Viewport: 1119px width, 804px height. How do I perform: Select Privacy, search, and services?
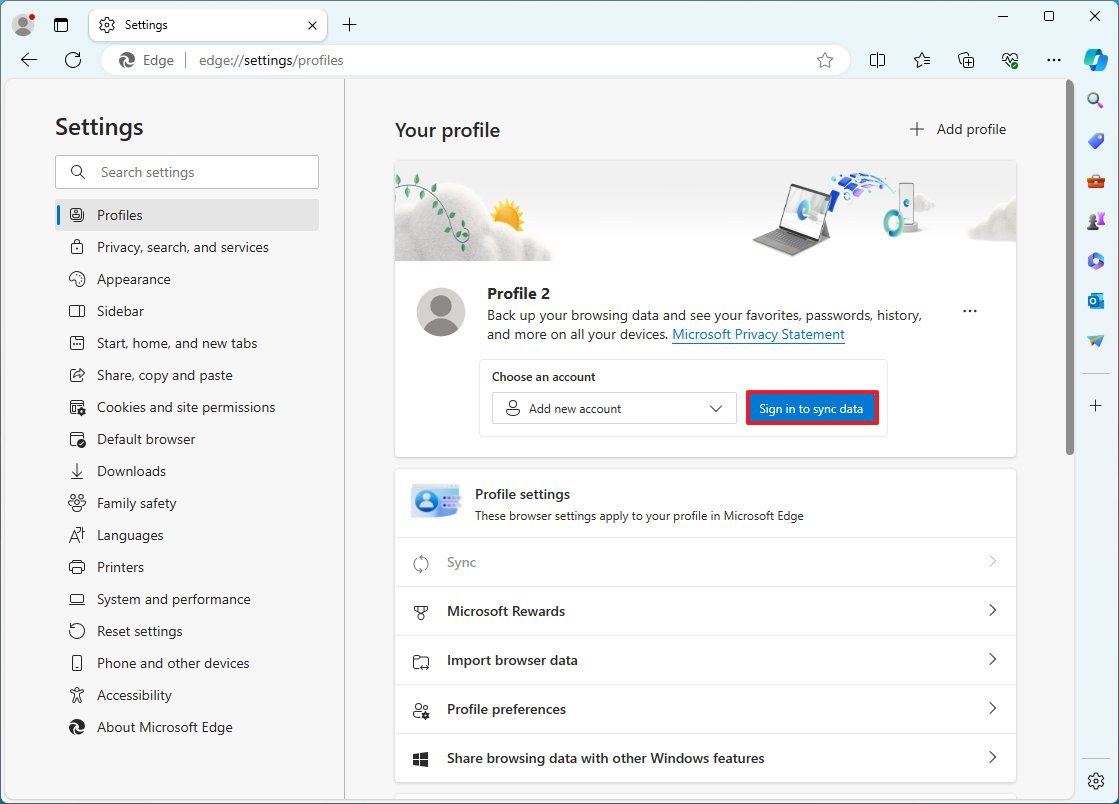pyautogui.click(x=181, y=247)
